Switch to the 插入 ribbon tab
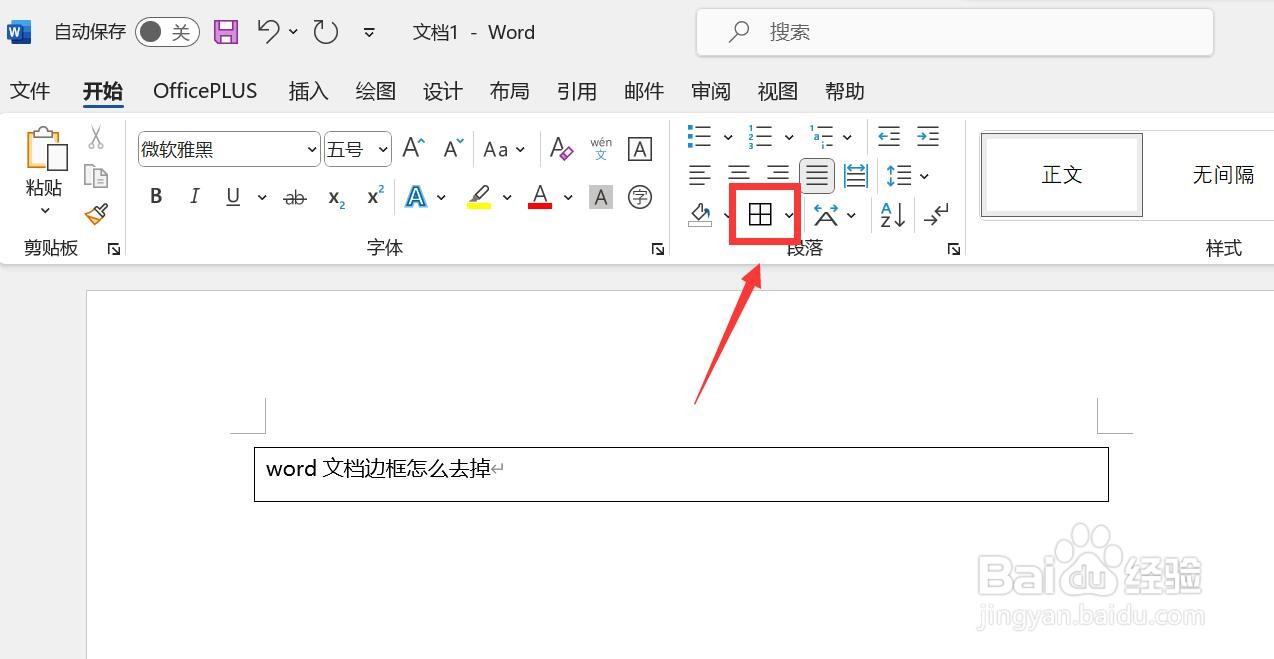The width and height of the screenshot is (1274, 659). (x=308, y=91)
